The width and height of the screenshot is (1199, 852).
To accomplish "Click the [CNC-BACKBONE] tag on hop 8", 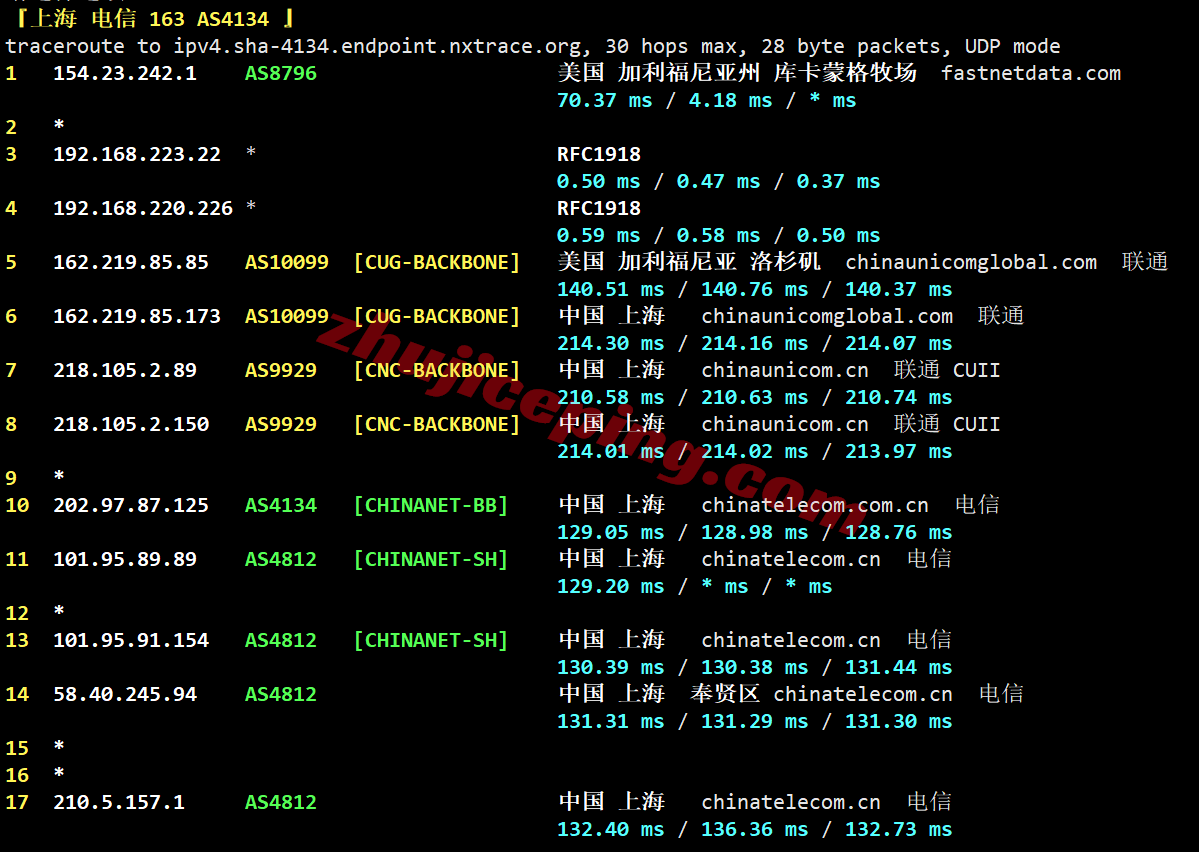I will coord(437,424).
